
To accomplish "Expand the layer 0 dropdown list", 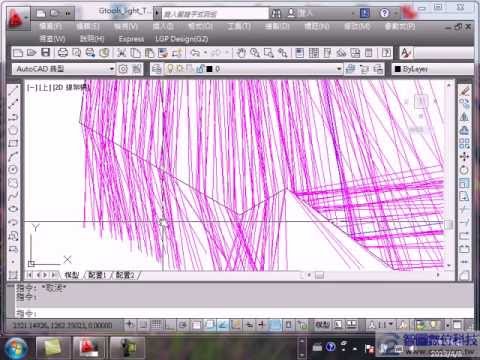I will [339, 69].
